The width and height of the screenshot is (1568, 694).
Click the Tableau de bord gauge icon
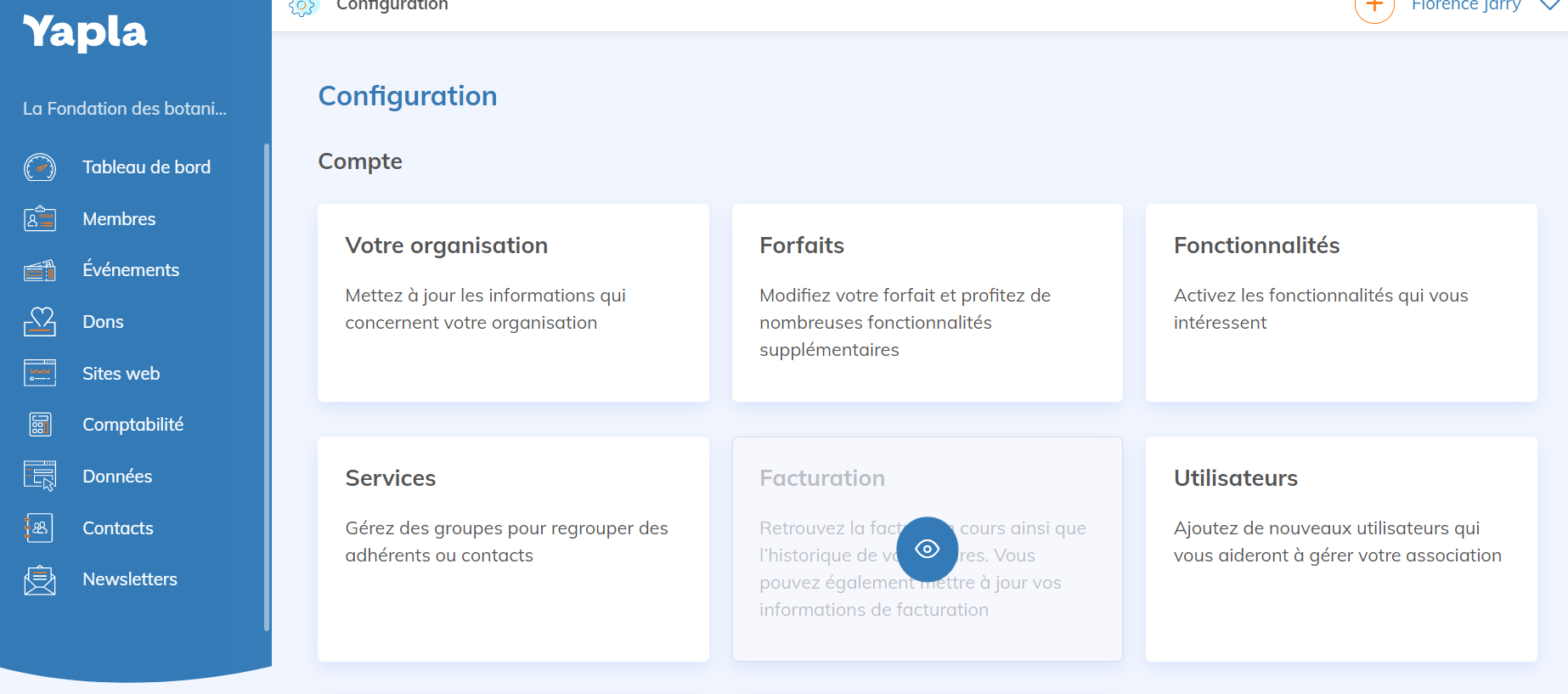(x=40, y=167)
